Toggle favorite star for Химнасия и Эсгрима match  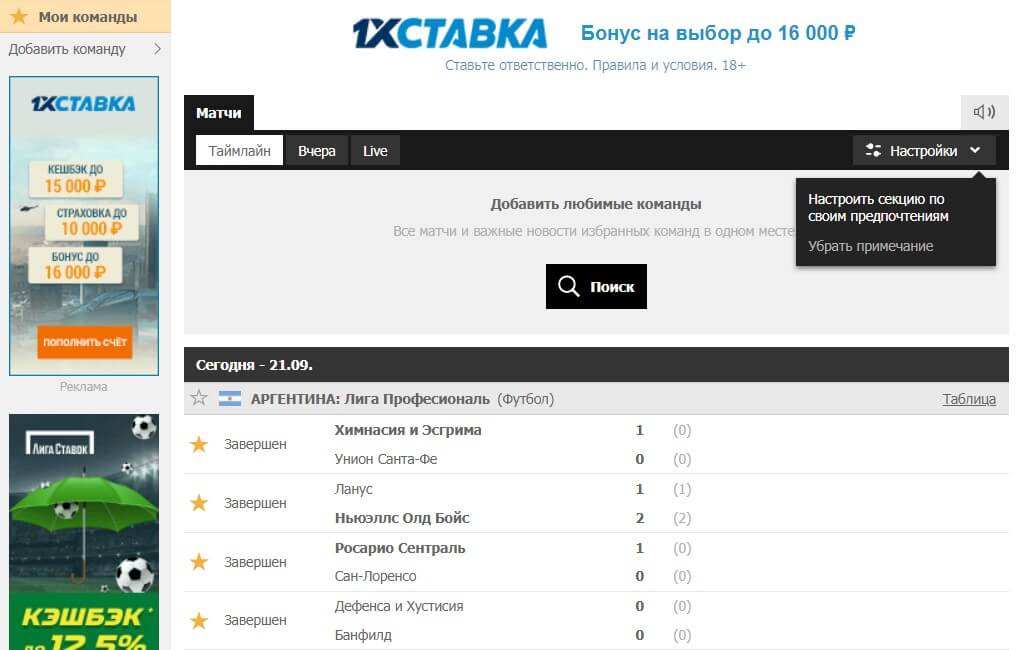tap(199, 444)
